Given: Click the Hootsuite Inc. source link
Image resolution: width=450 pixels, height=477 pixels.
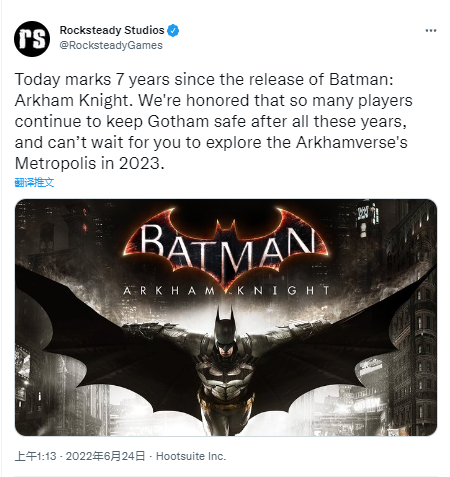Looking at the screenshot, I should [x=191, y=456].
